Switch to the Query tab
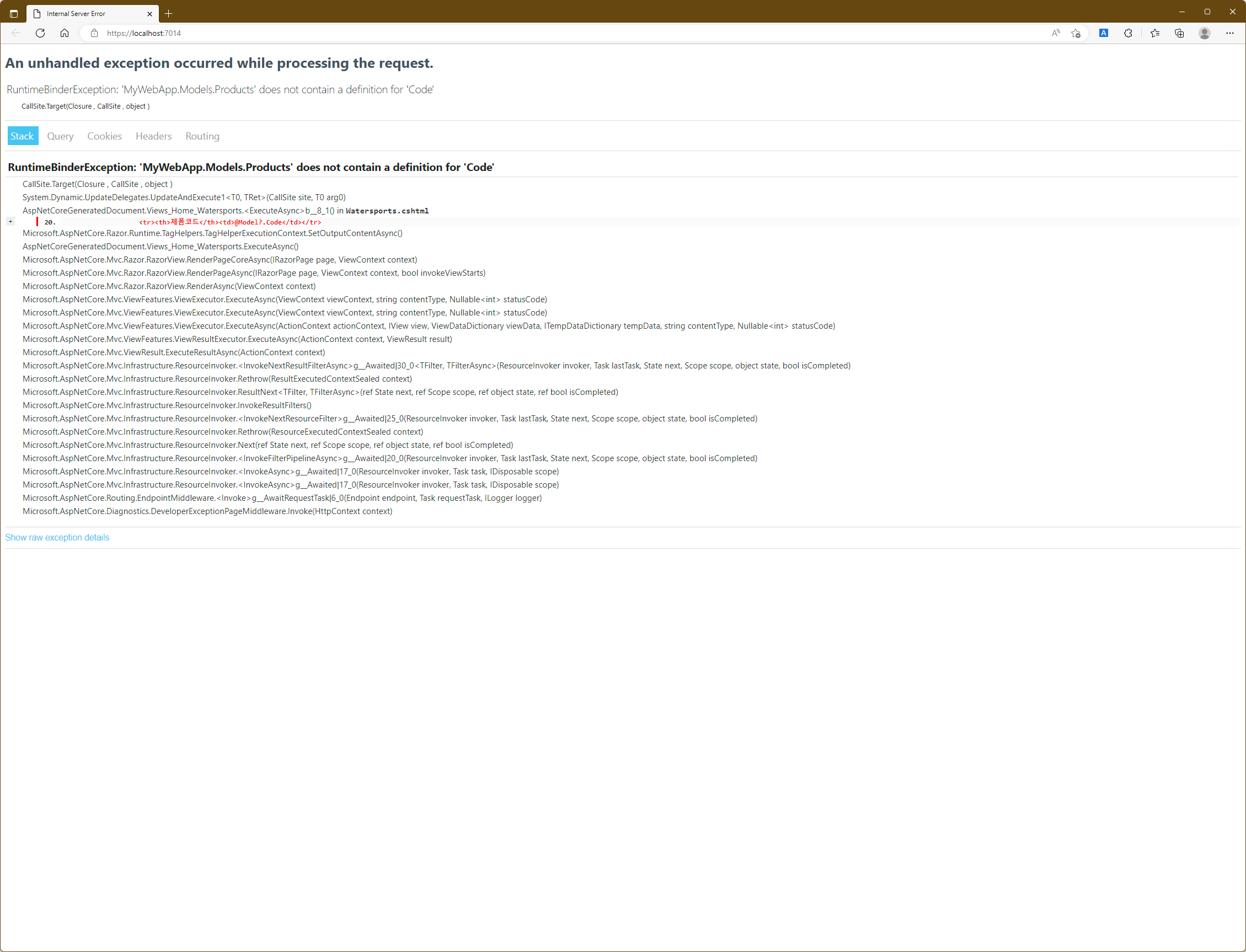 [60, 136]
